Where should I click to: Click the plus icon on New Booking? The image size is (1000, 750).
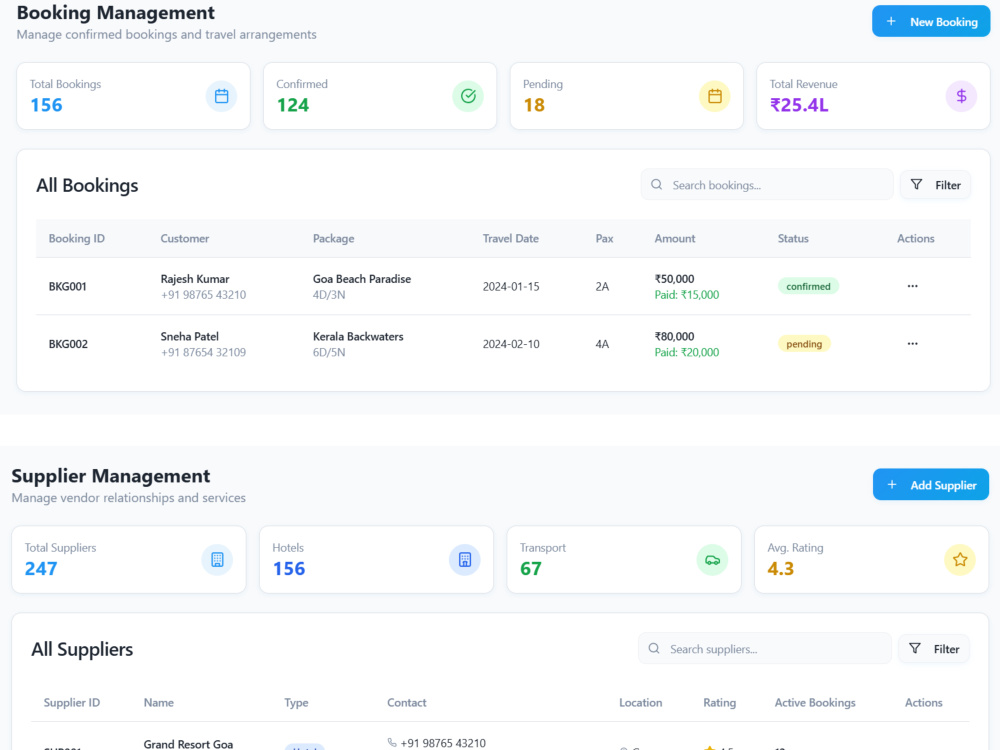(891, 22)
